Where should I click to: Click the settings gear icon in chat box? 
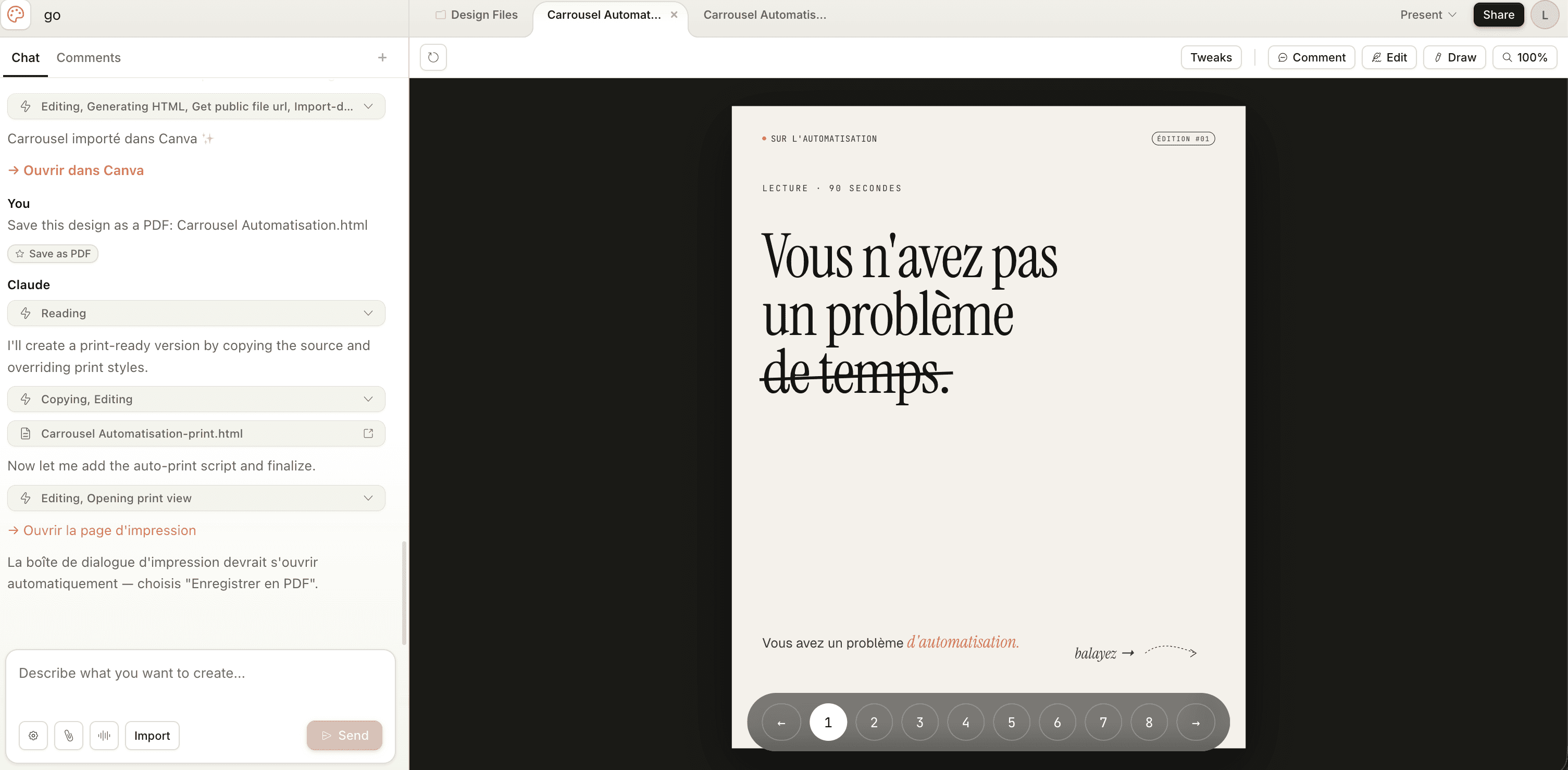point(33,735)
